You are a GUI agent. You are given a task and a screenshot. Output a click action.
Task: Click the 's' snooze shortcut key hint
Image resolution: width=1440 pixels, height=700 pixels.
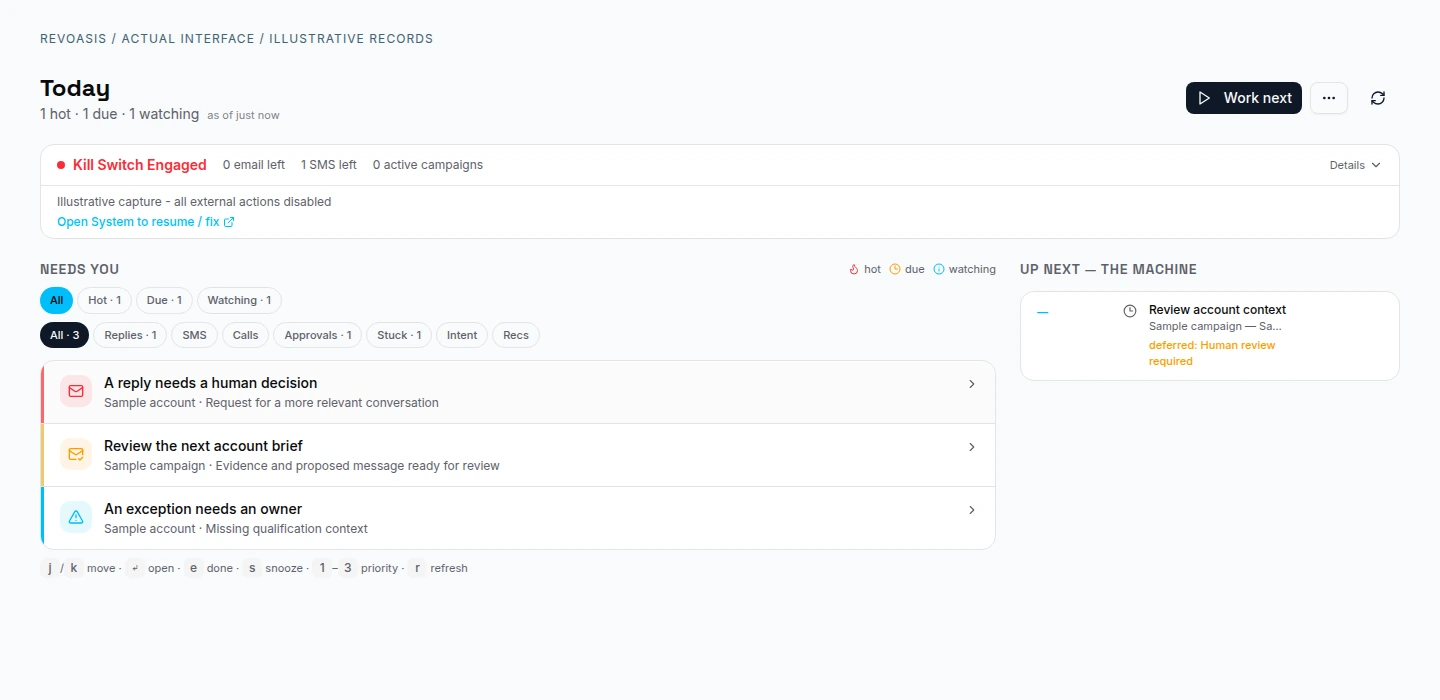click(x=252, y=568)
